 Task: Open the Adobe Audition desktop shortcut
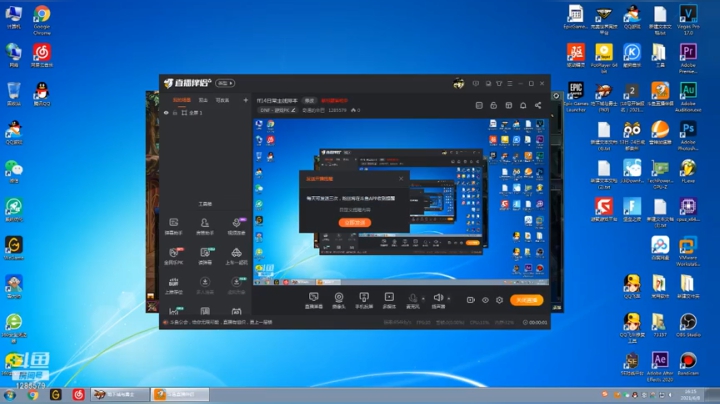688,97
